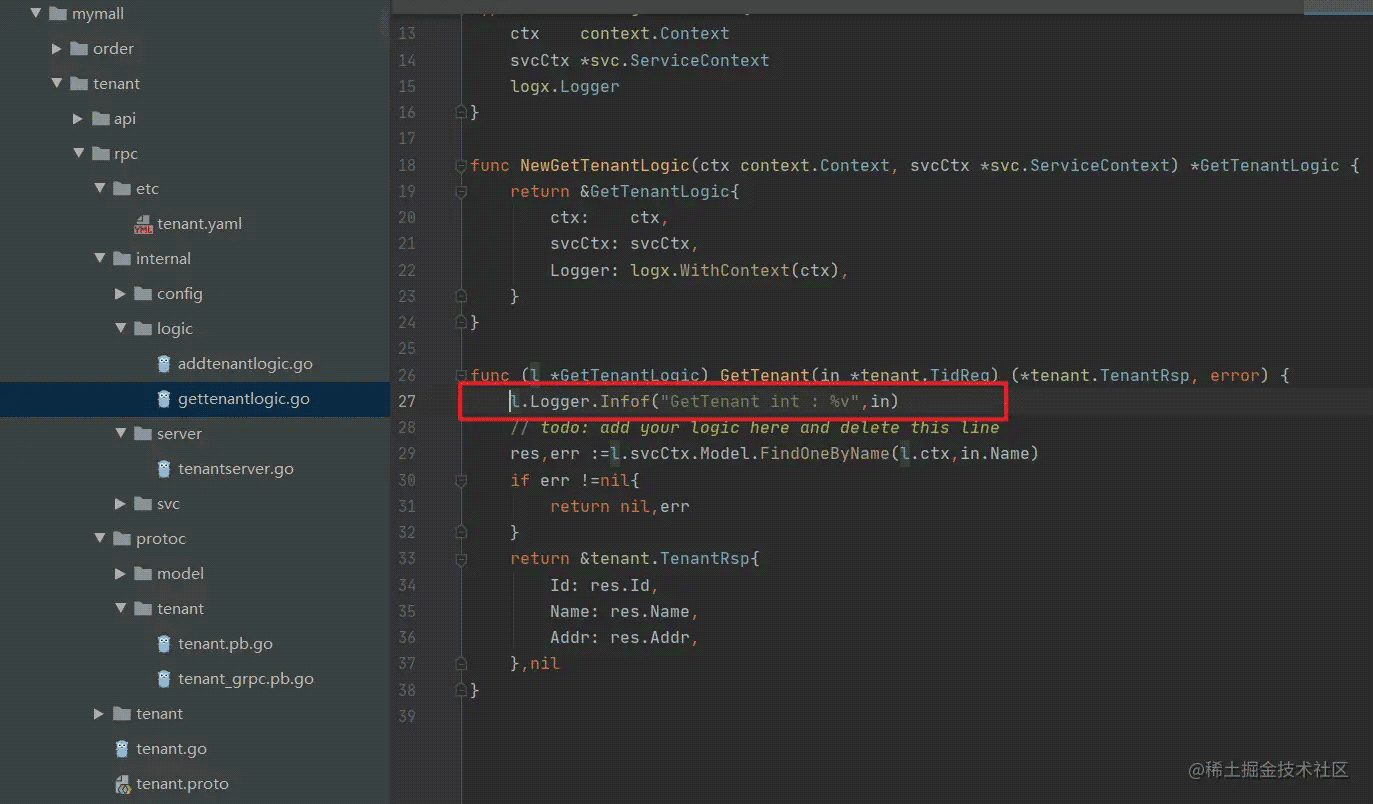Open tenant_grpc.pb.go in the project tree
This screenshot has width=1373, height=804.
click(246, 679)
